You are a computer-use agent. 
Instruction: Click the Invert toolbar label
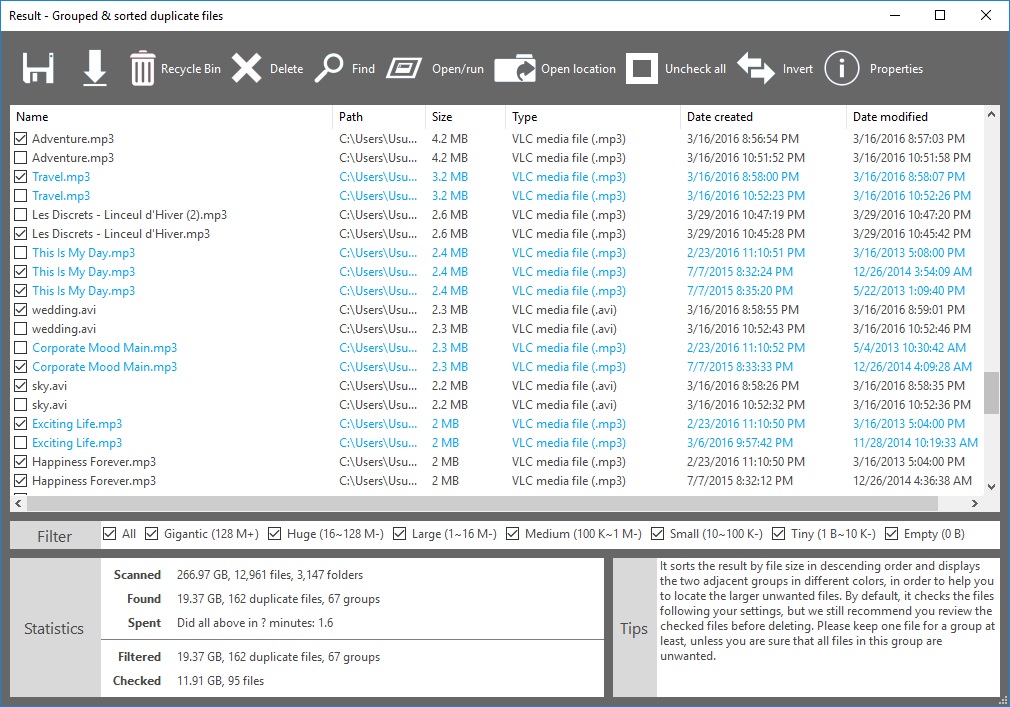(798, 69)
